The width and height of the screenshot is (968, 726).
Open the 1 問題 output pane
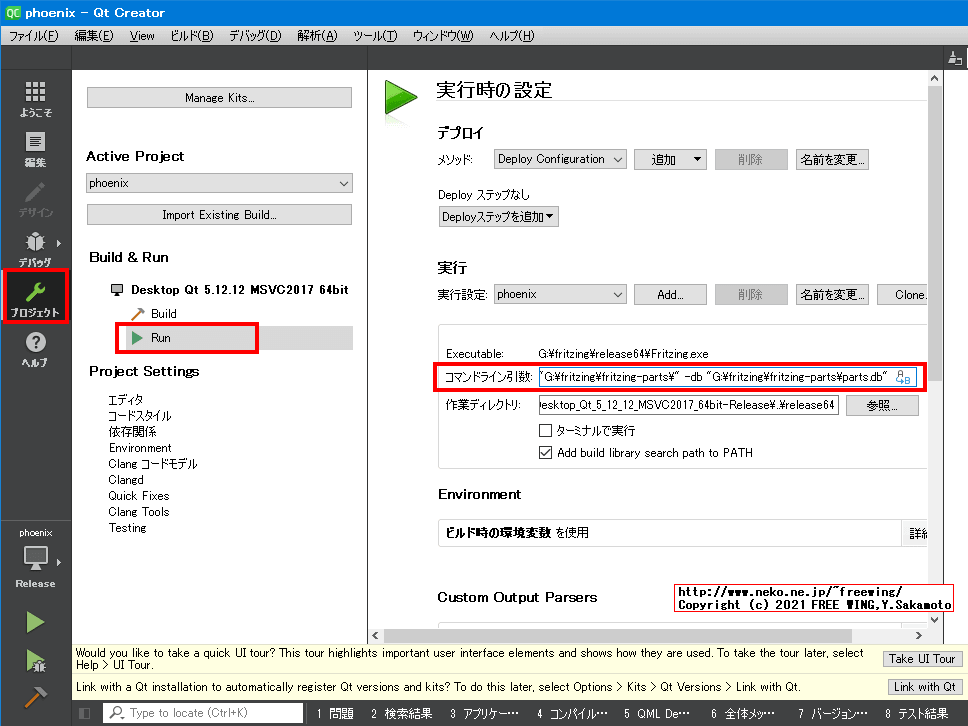tap(335, 714)
